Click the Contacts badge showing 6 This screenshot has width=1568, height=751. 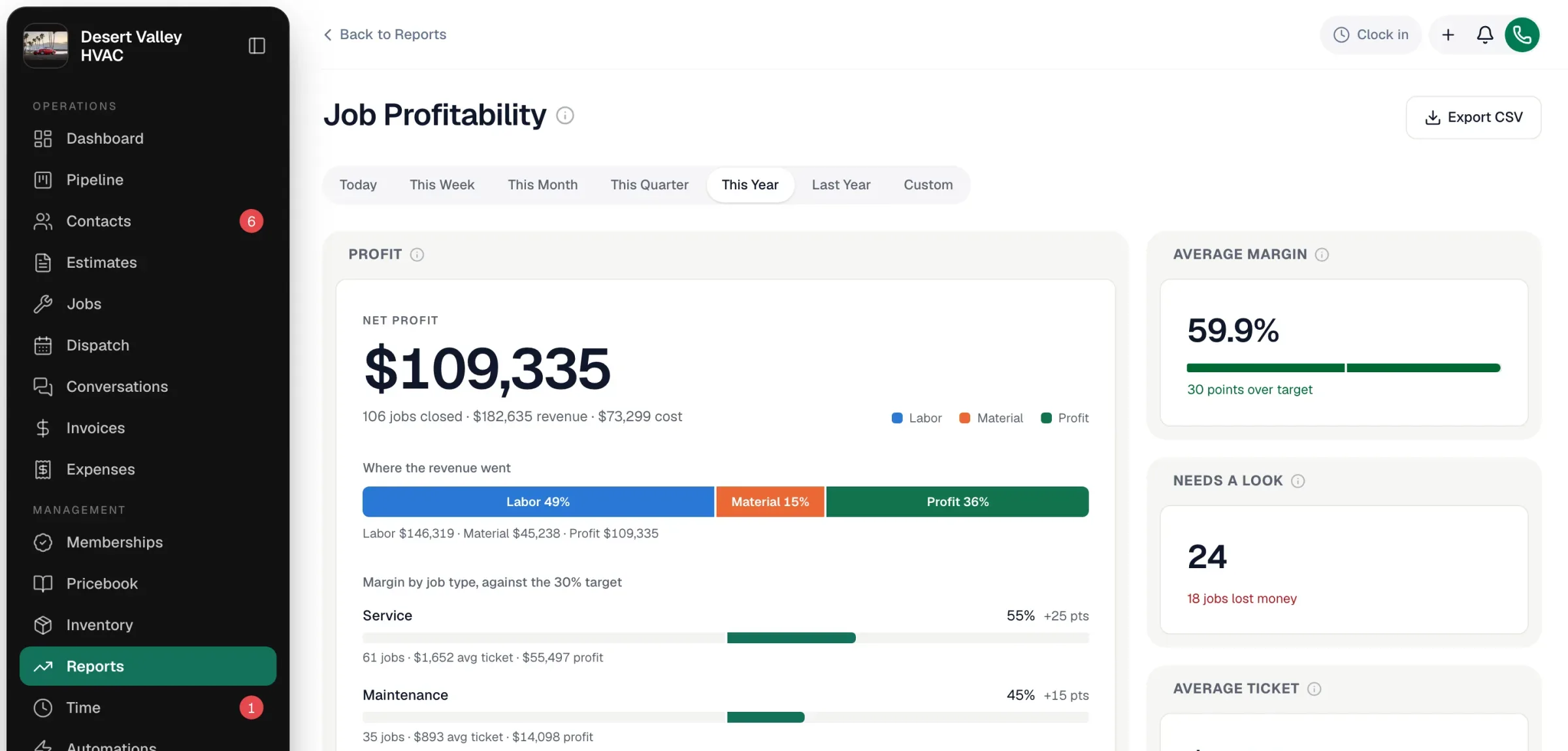[x=251, y=221]
